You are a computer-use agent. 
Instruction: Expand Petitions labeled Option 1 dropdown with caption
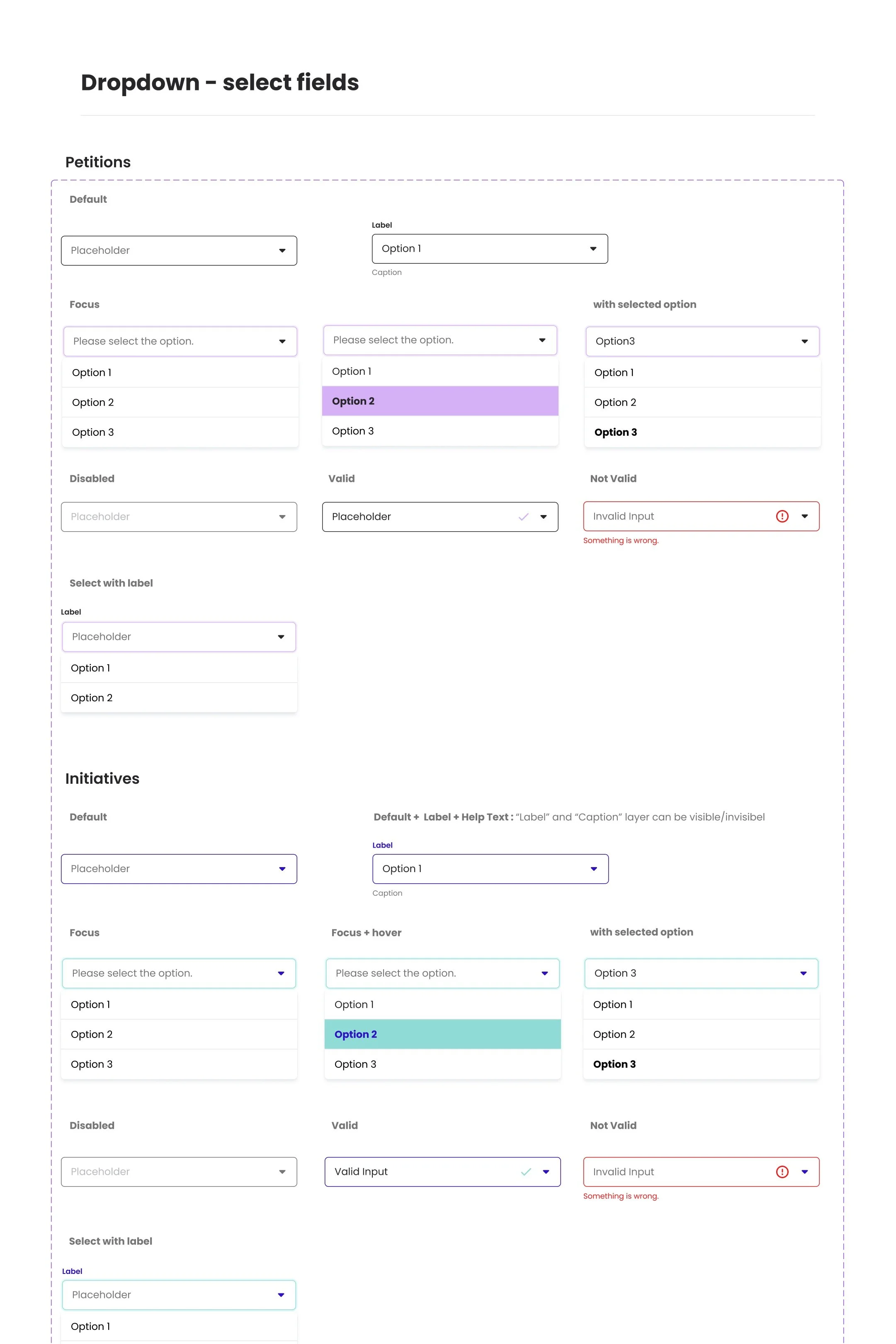pos(489,248)
